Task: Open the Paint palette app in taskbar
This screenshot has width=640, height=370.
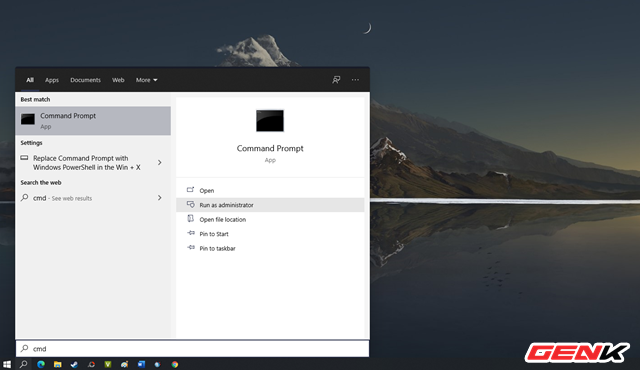Action: click(124, 364)
